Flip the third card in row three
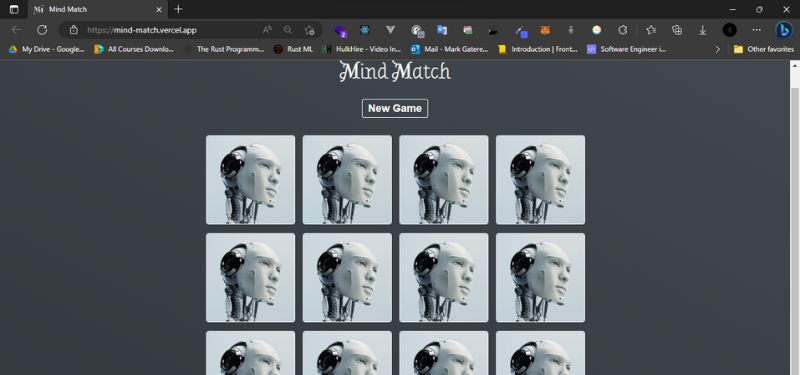This screenshot has width=800, height=375. coord(443,353)
